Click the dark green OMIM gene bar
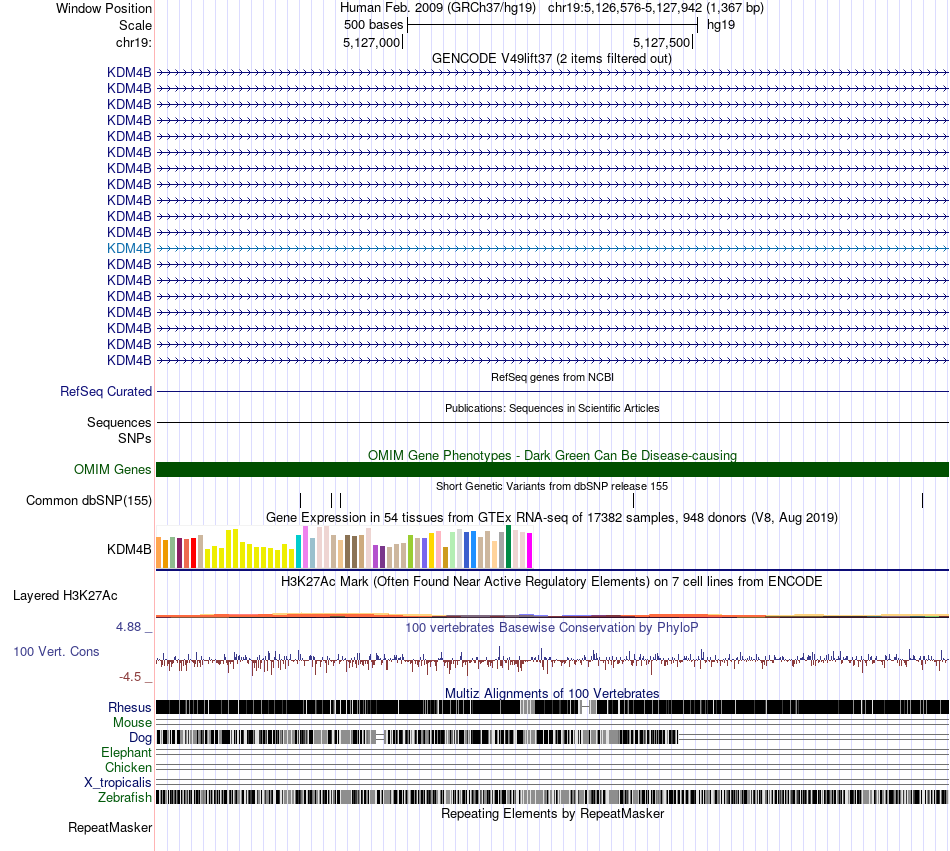This screenshot has height=851, width=950. pos(553,469)
